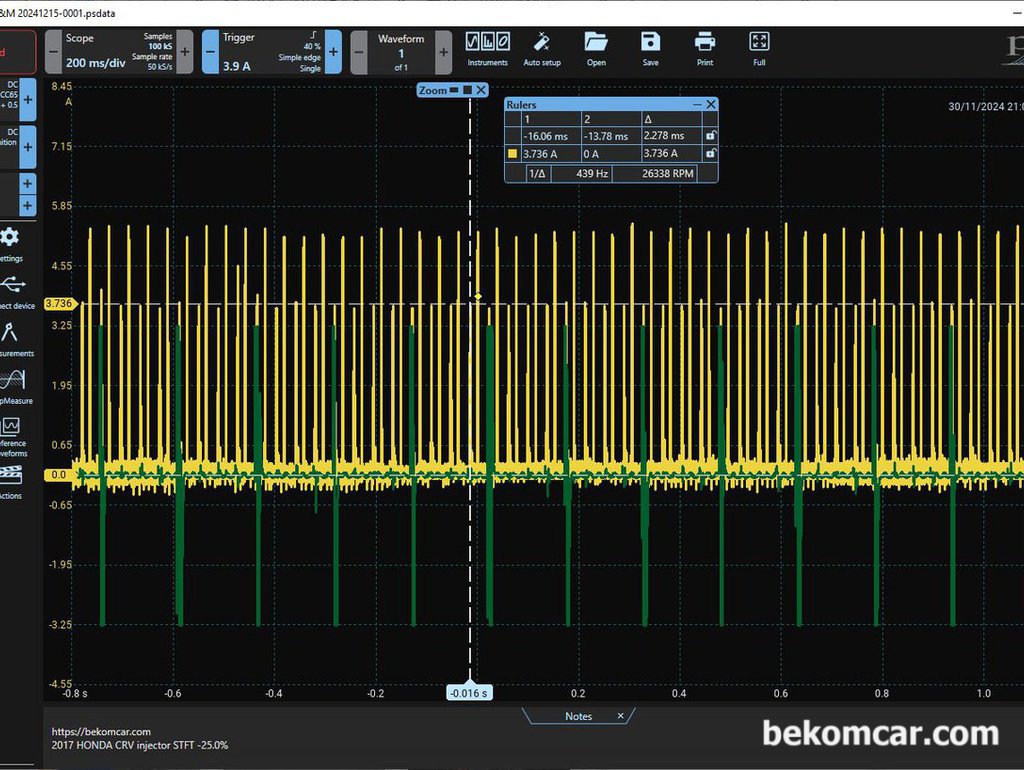Click the -0.016 s time ruler handle
Screen dimensions: 1024x770
469,693
